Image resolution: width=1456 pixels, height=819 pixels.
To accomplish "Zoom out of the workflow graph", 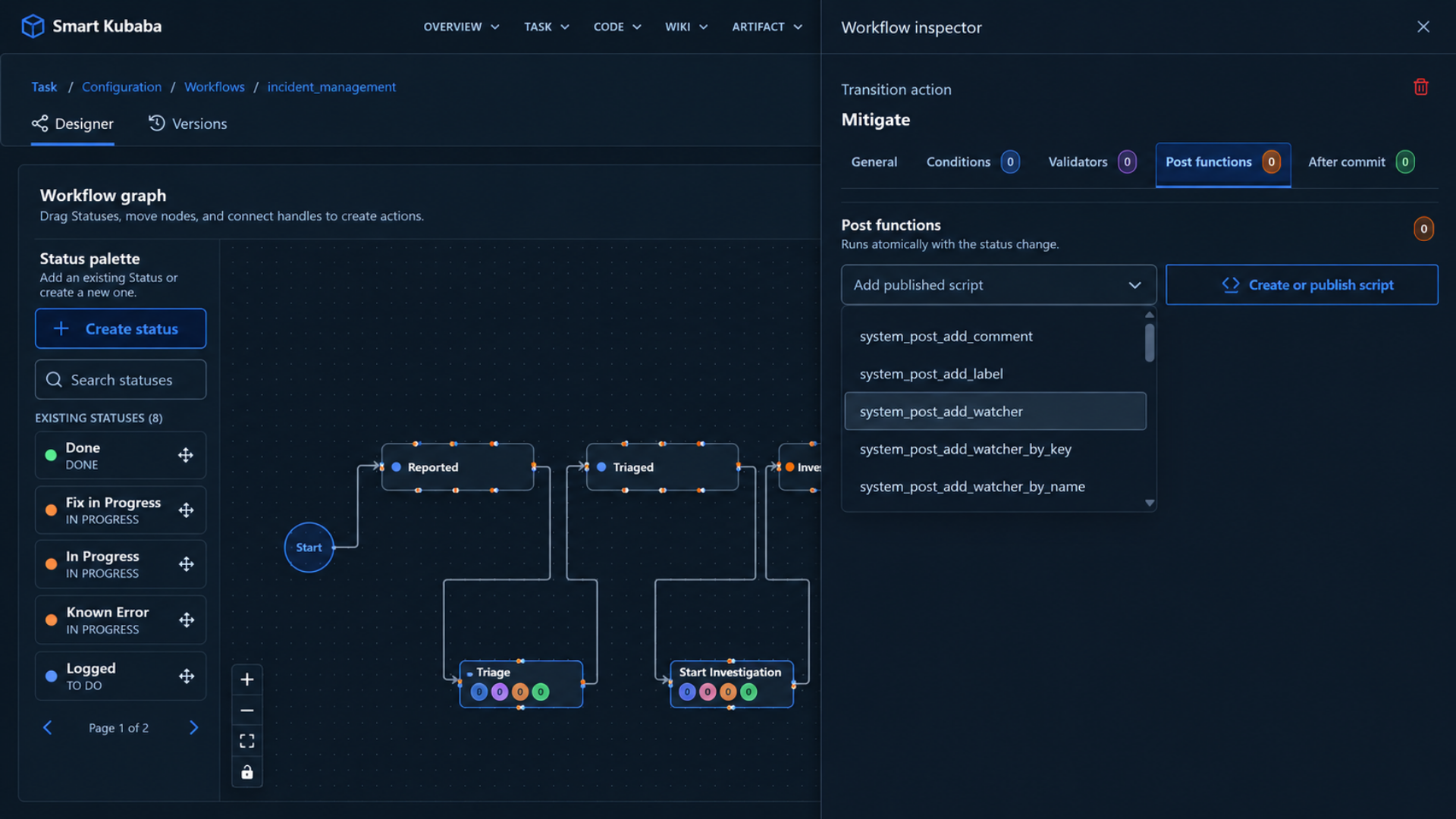I will (247, 711).
